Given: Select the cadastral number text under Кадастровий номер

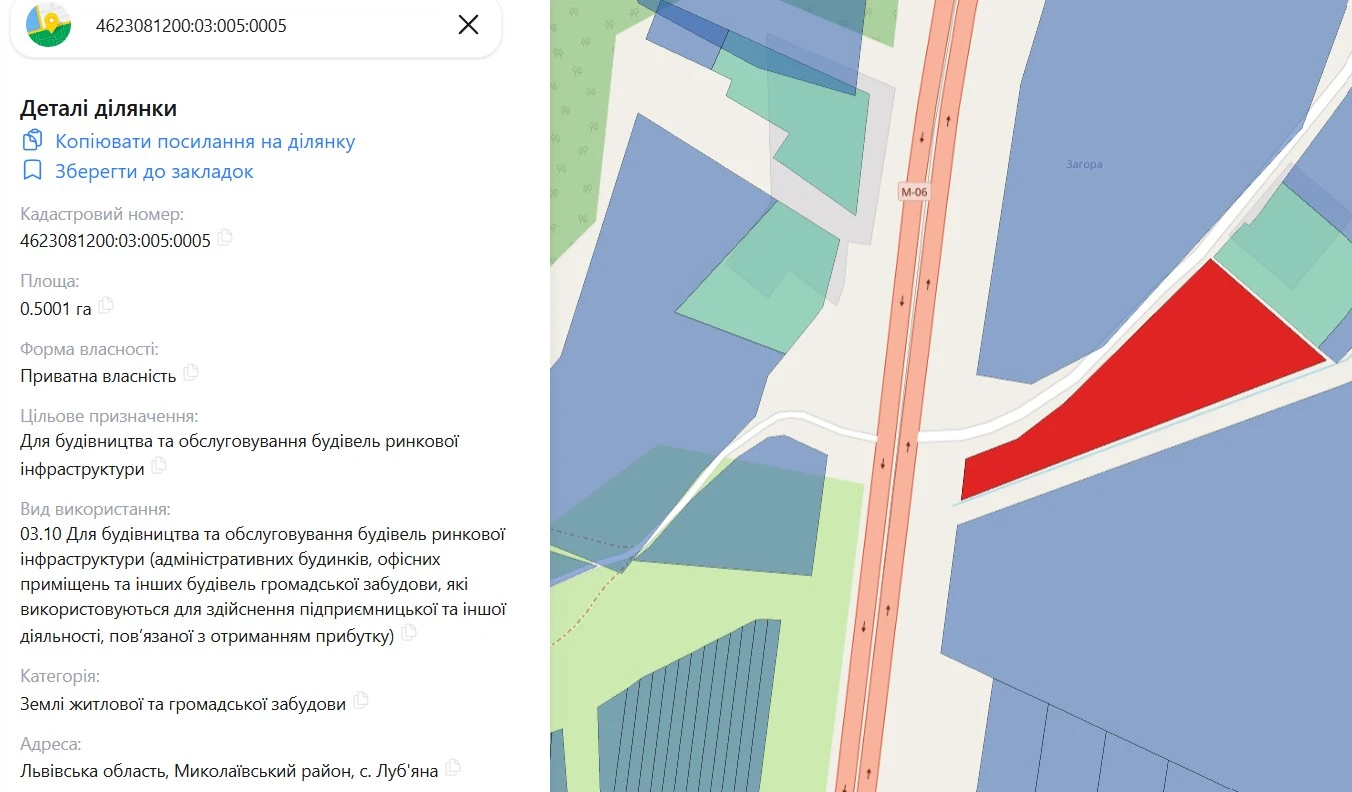Looking at the screenshot, I should point(115,240).
